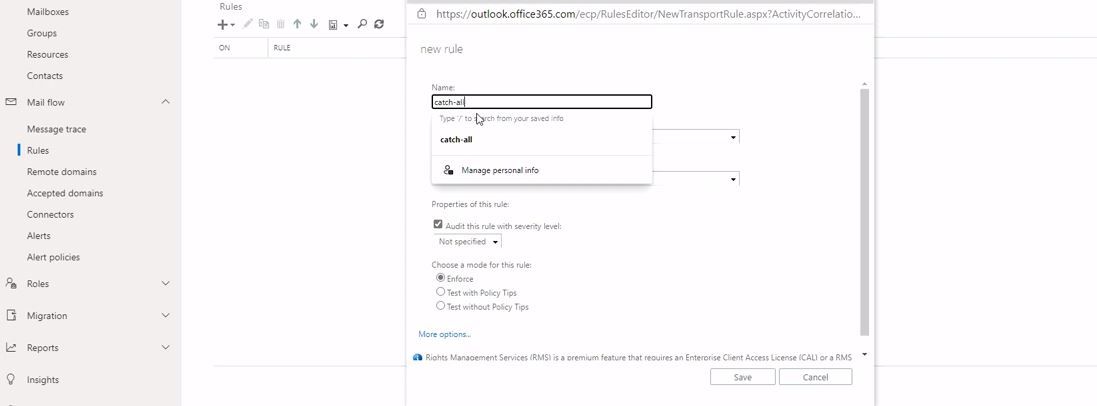The height and width of the screenshot is (406, 1097).
Task: Collapse the Mail flow section
Action: point(165,102)
